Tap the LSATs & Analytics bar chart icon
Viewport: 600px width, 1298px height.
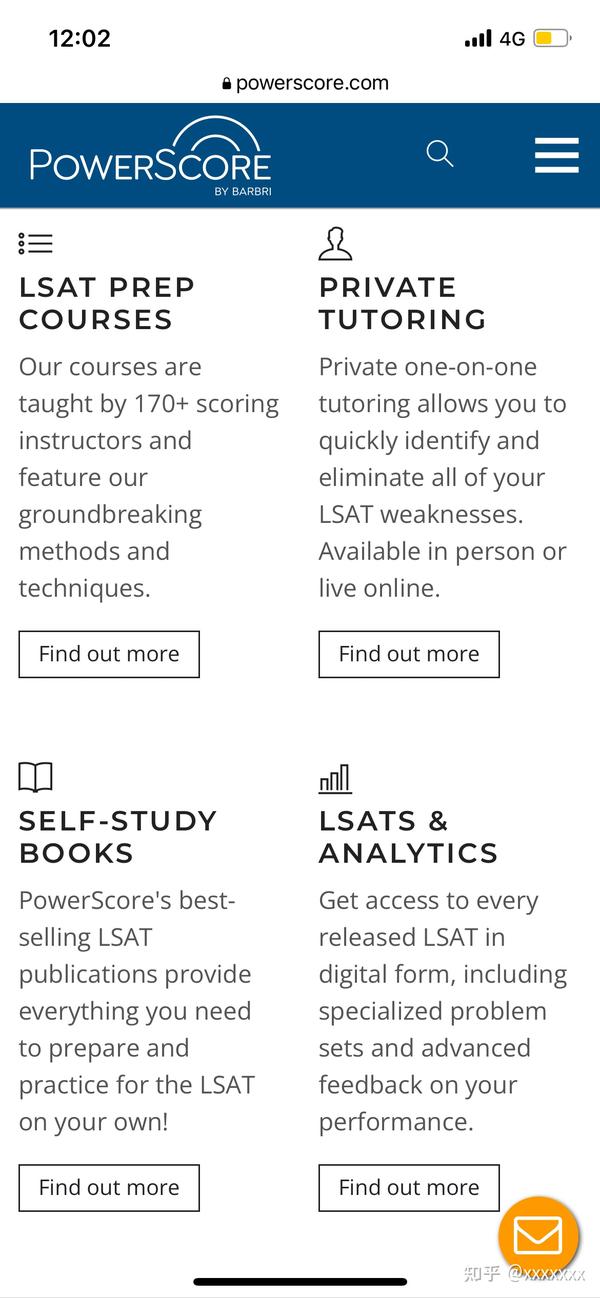[334, 777]
